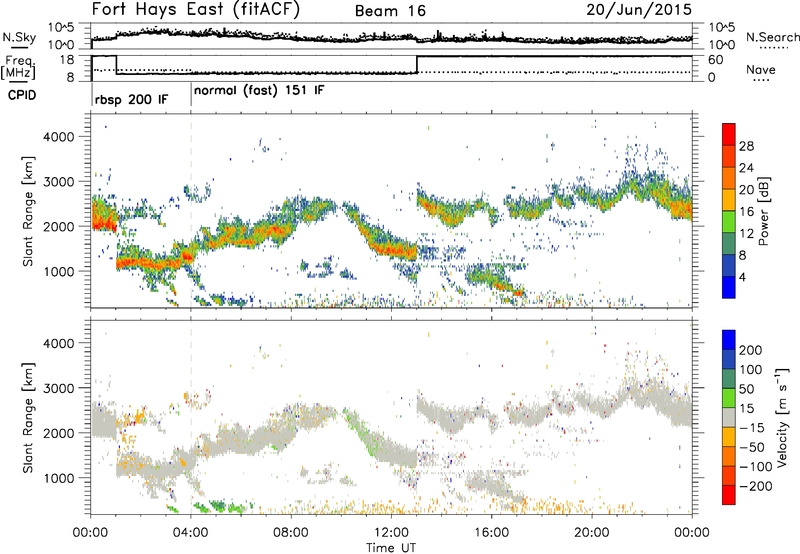
Task: Click the 'Velocity [m s⁻¹]' color bar label
Action: pos(781,417)
